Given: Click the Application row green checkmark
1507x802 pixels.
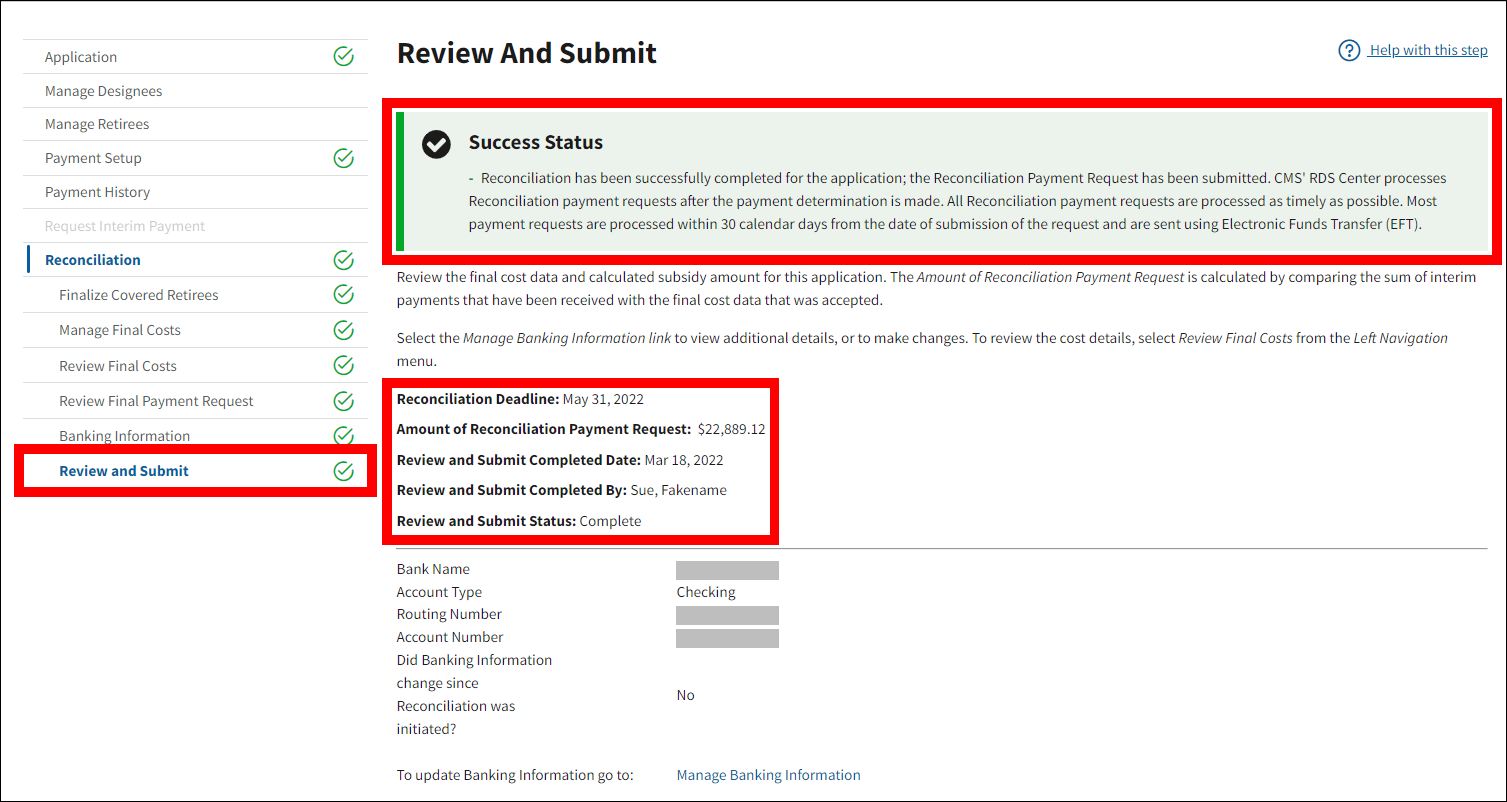Looking at the screenshot, I should 343,57.
